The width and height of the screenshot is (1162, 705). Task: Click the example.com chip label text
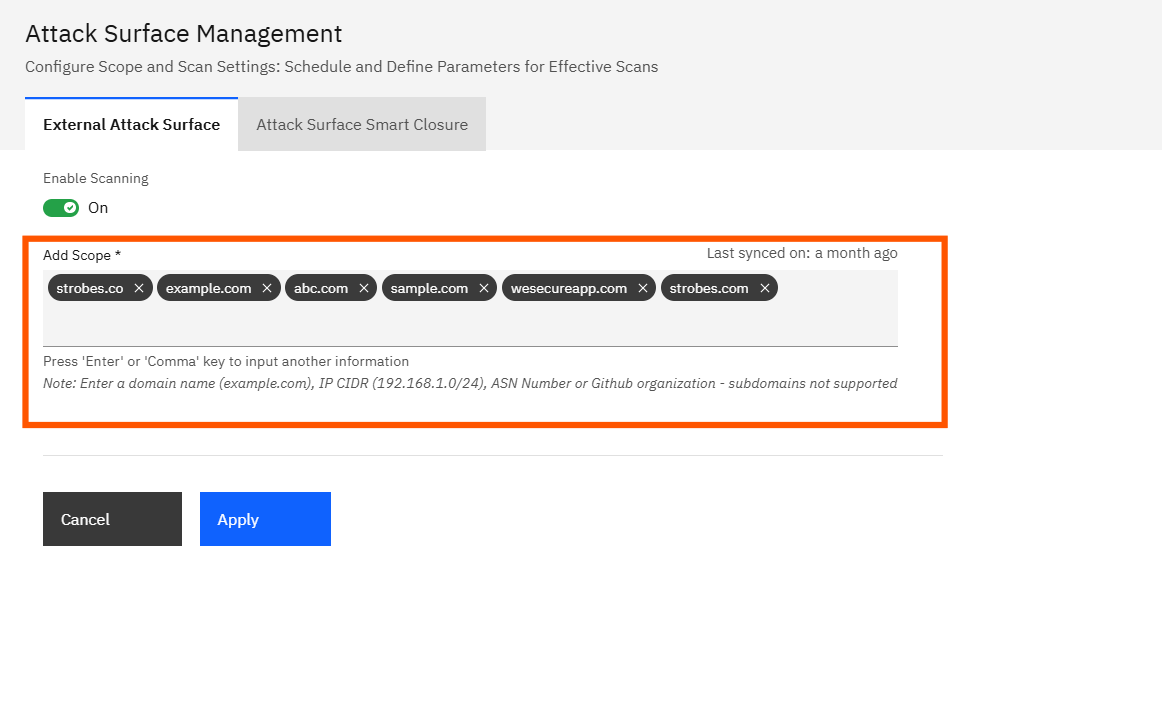click(208, 288)
